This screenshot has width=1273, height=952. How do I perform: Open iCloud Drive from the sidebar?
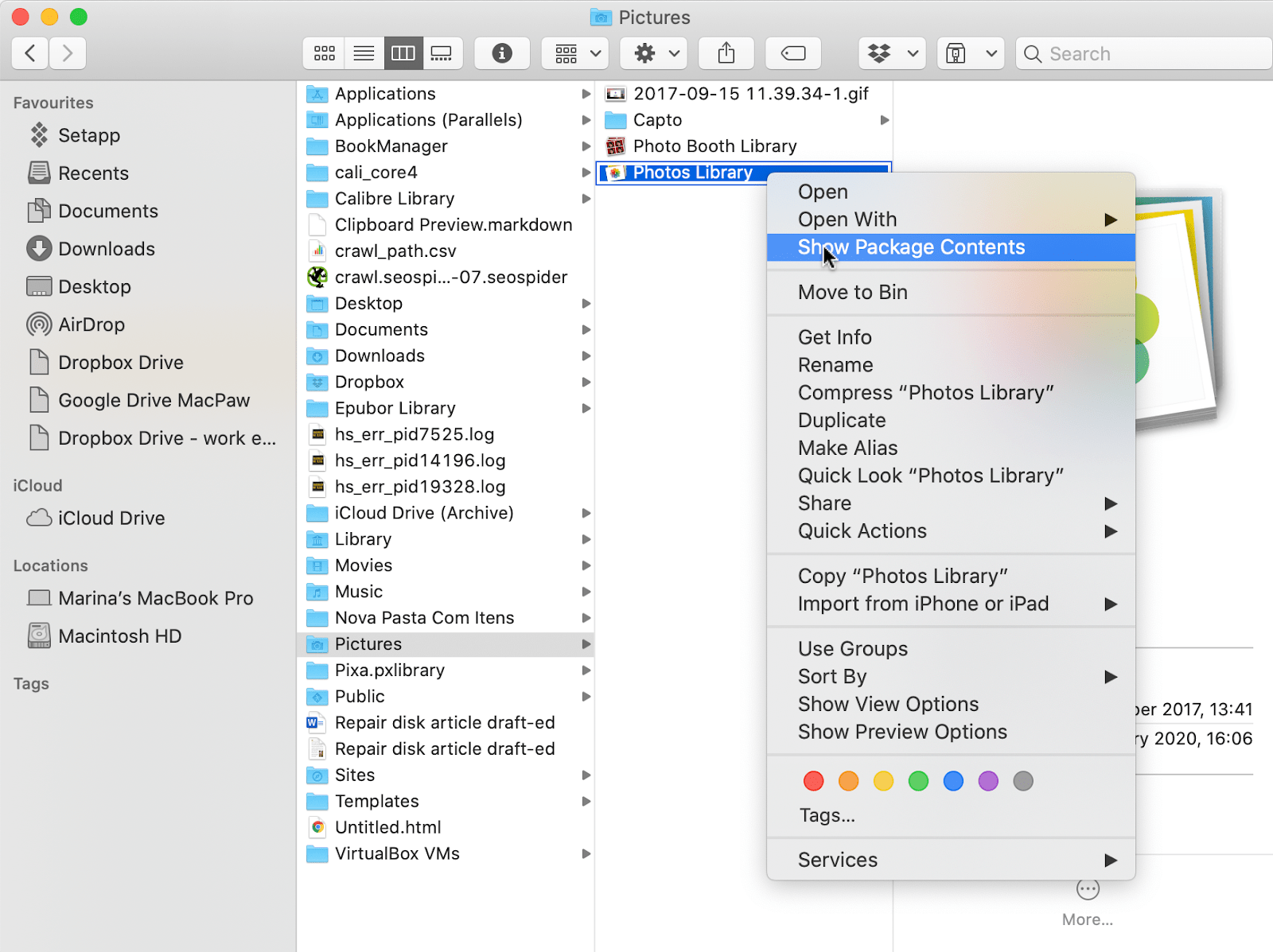tap(111, 518)
